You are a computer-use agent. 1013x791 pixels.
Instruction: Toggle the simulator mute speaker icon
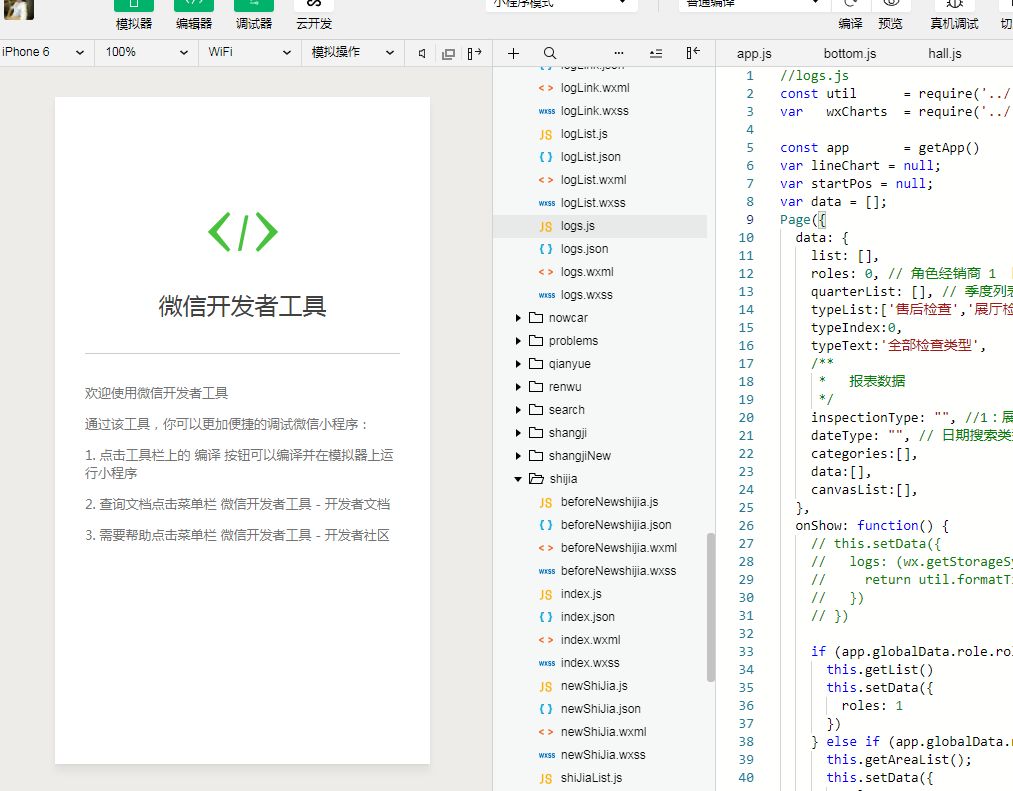(422, 54)
